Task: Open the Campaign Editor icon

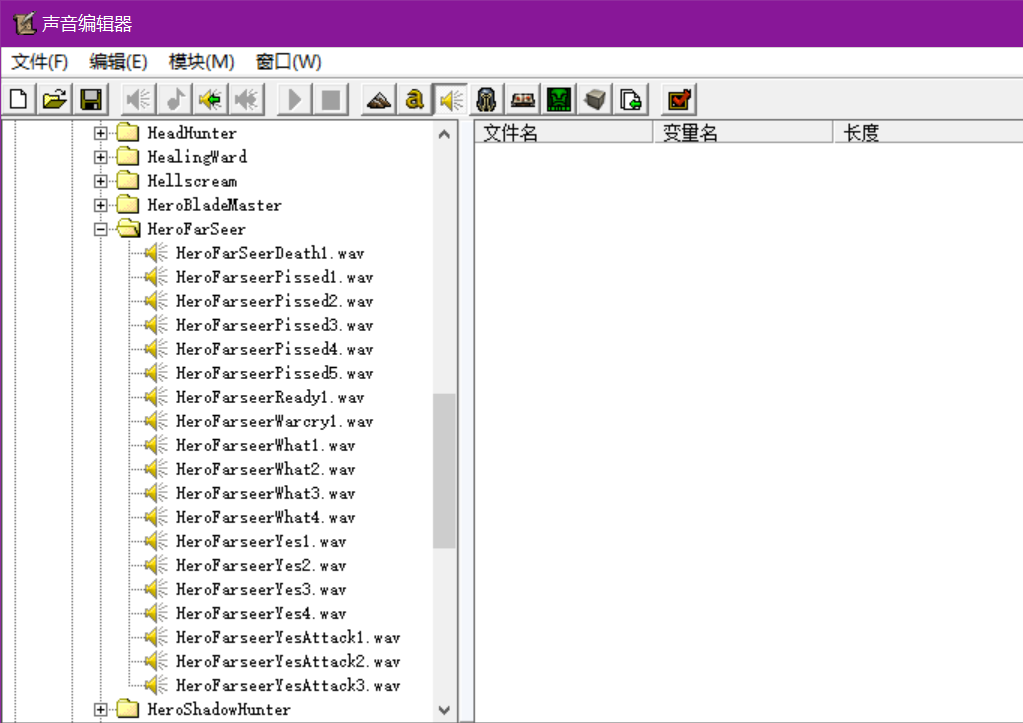Action: click(x=523, y=99)
